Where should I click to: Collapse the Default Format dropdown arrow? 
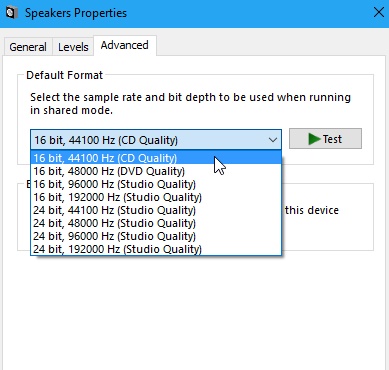pyautogui.click(x=273, y=140)
